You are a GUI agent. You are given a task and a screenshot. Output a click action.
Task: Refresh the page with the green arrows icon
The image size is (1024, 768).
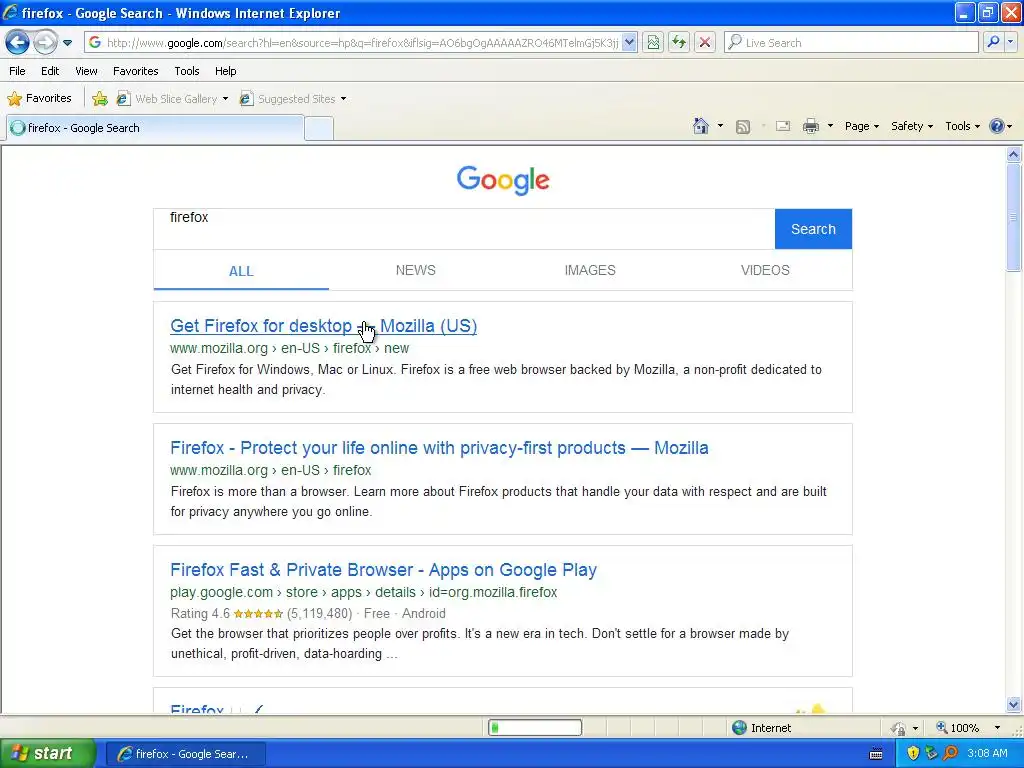(x=679, y=43)
